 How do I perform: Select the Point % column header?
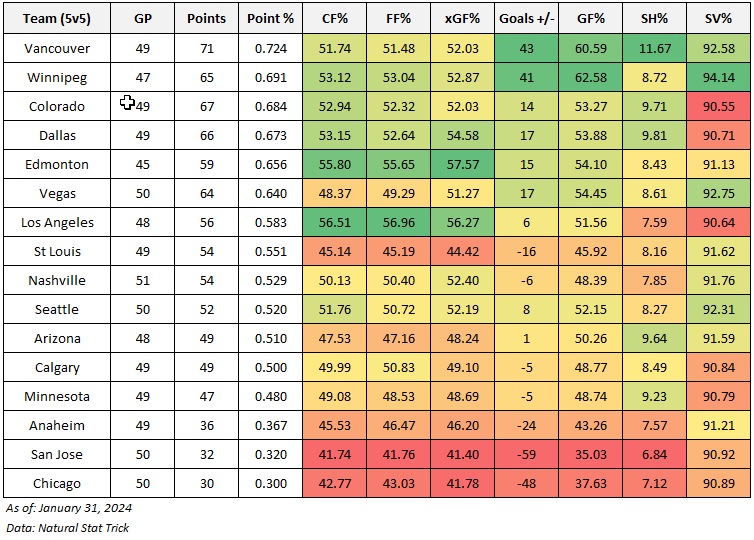(x=270, y=19)
